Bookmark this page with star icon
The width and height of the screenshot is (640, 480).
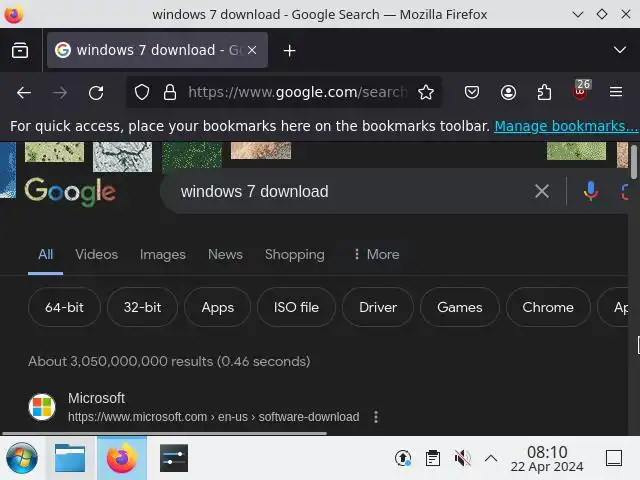pos(426,92)
